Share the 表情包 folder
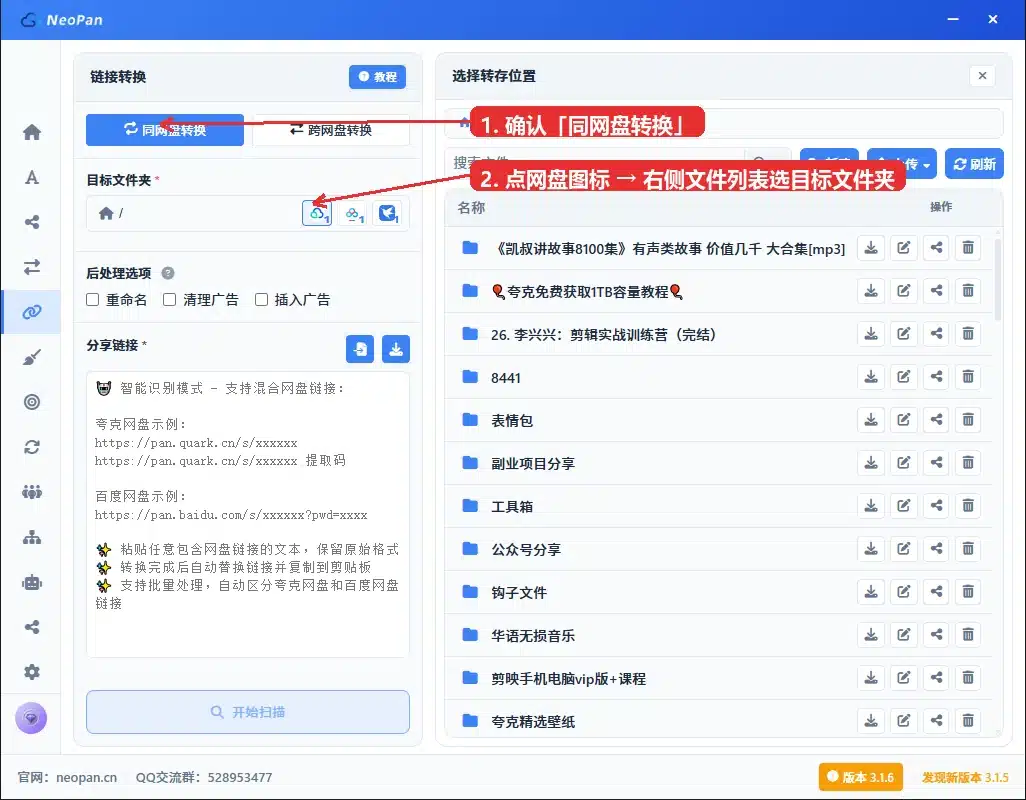 pos(936,420)
